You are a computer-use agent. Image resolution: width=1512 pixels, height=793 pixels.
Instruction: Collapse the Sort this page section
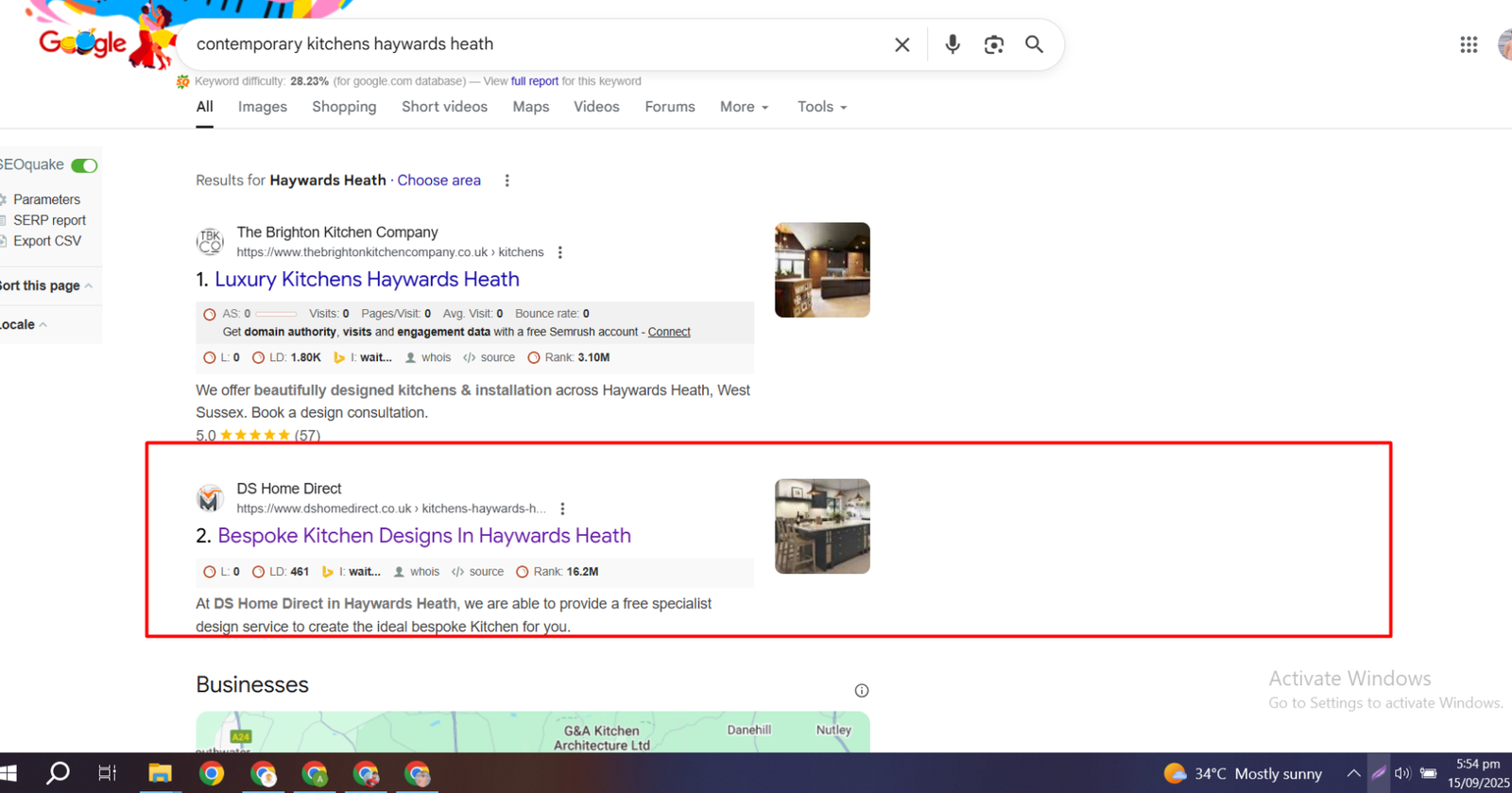88,285
